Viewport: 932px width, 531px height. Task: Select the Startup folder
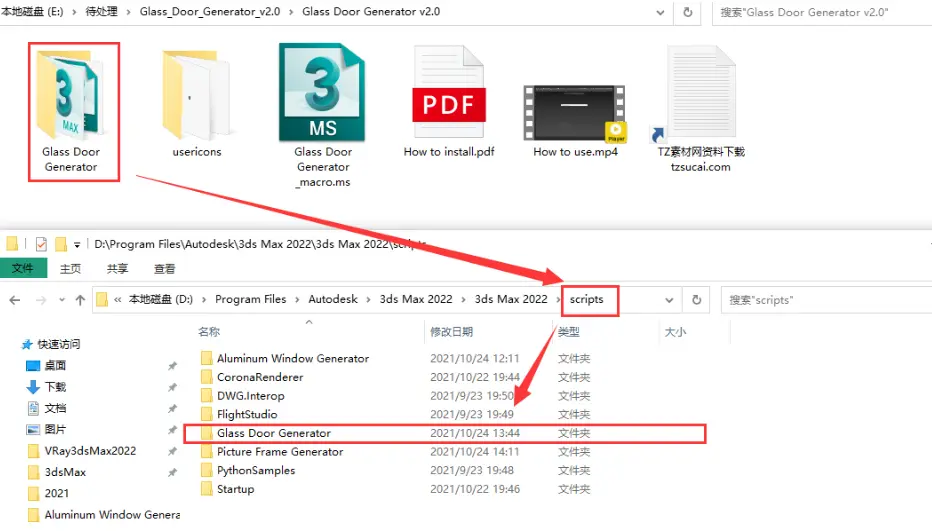235,489
